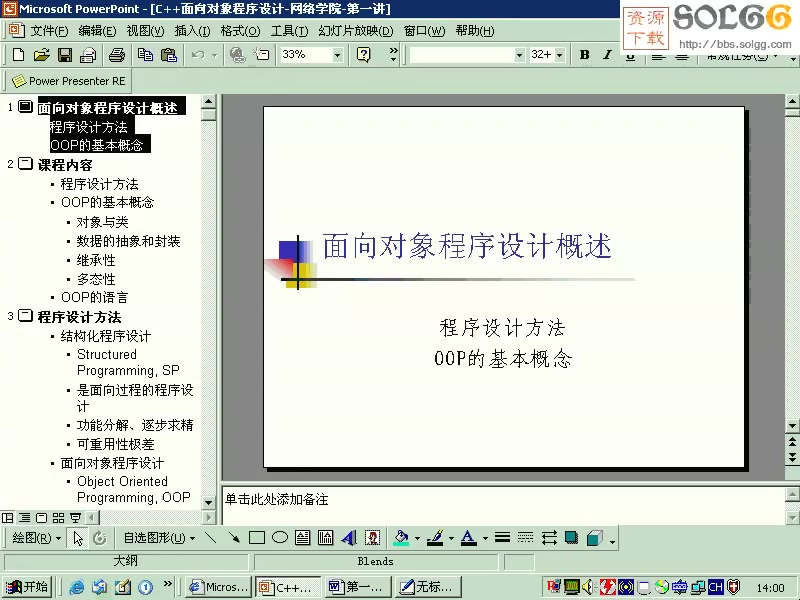Switch to the 无标... taskbar button
Screen dimensions: 800x600
pos(428,587)
